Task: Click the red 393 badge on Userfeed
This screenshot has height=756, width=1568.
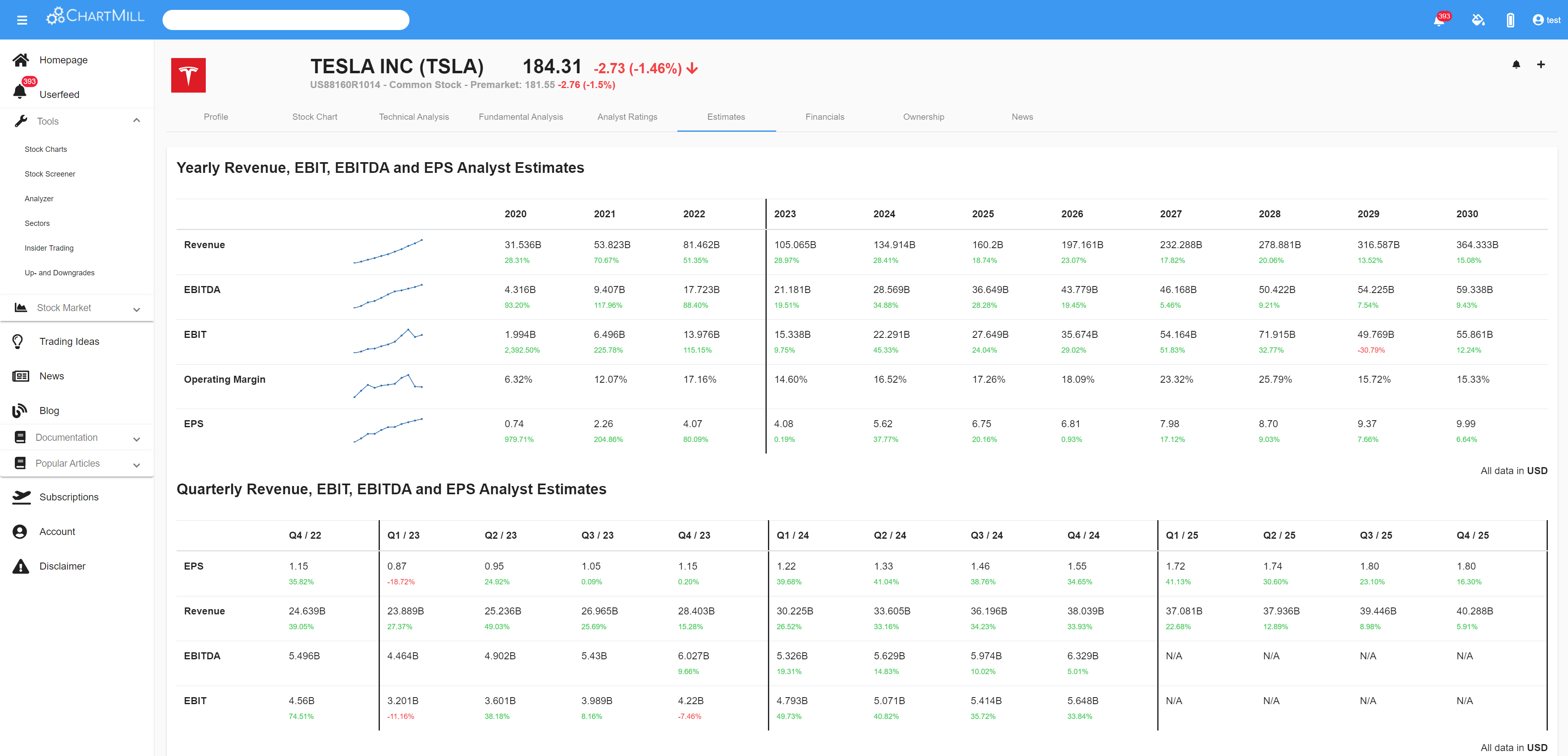Action: (29, 81)
